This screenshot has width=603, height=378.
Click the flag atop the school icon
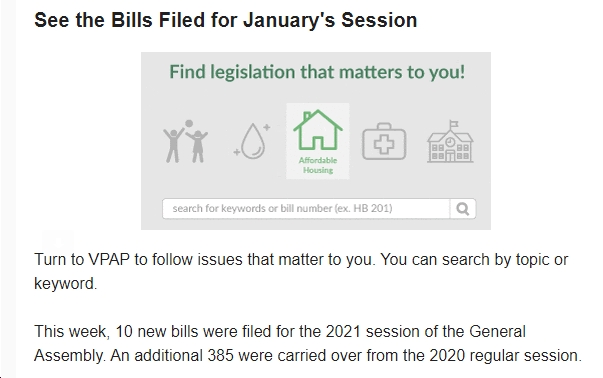tap(454, 124)
